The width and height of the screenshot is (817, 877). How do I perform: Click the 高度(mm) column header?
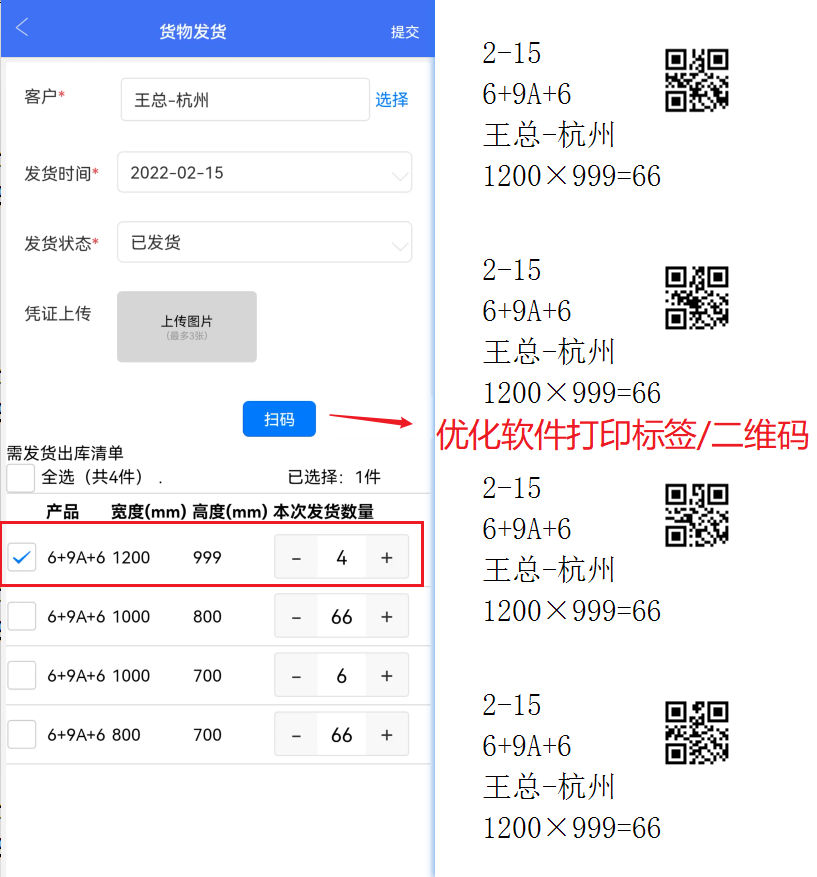[230, 511]
